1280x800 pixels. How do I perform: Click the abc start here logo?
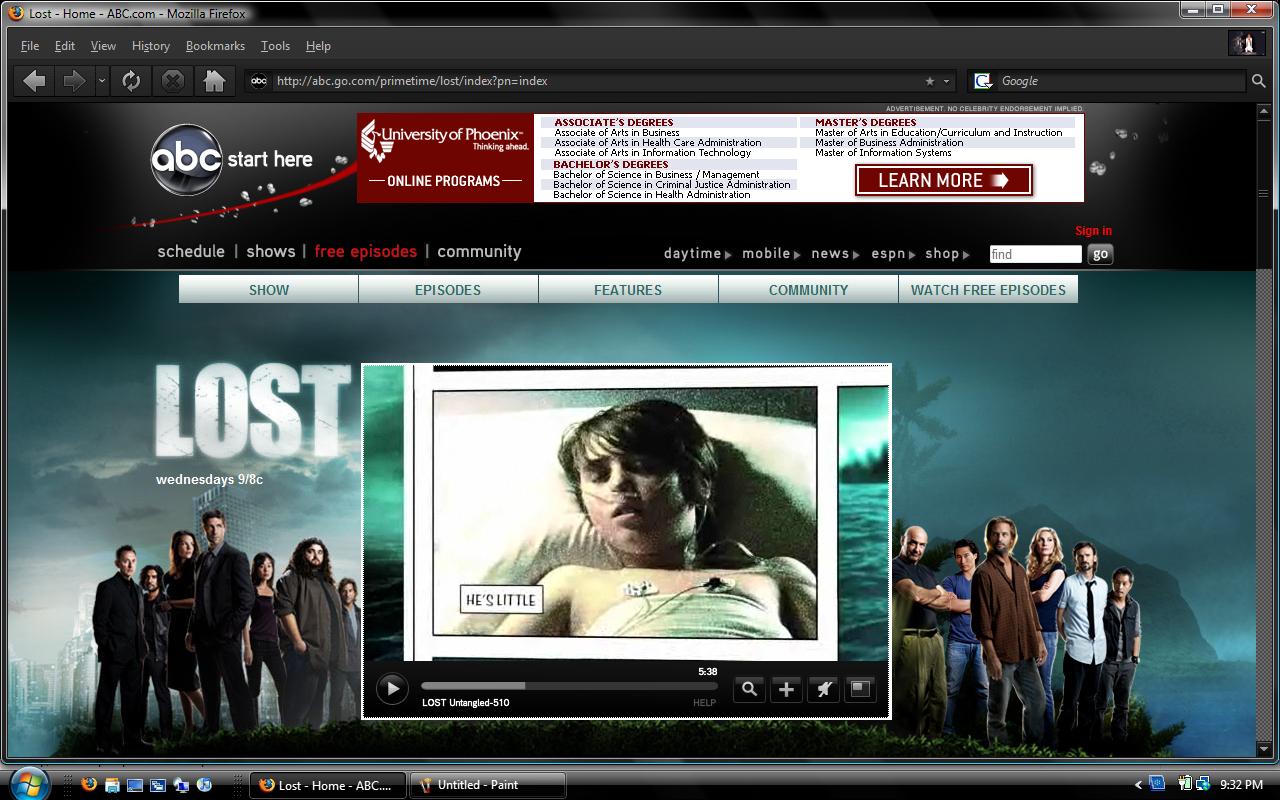point(231,159)
